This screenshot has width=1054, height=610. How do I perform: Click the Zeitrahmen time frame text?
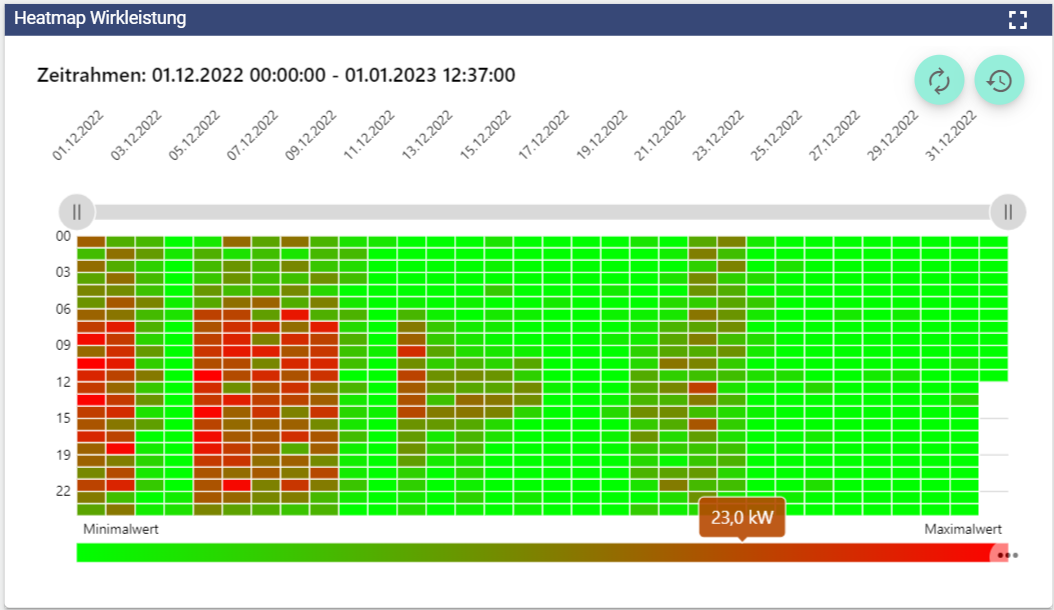click(x=276, y=75)
